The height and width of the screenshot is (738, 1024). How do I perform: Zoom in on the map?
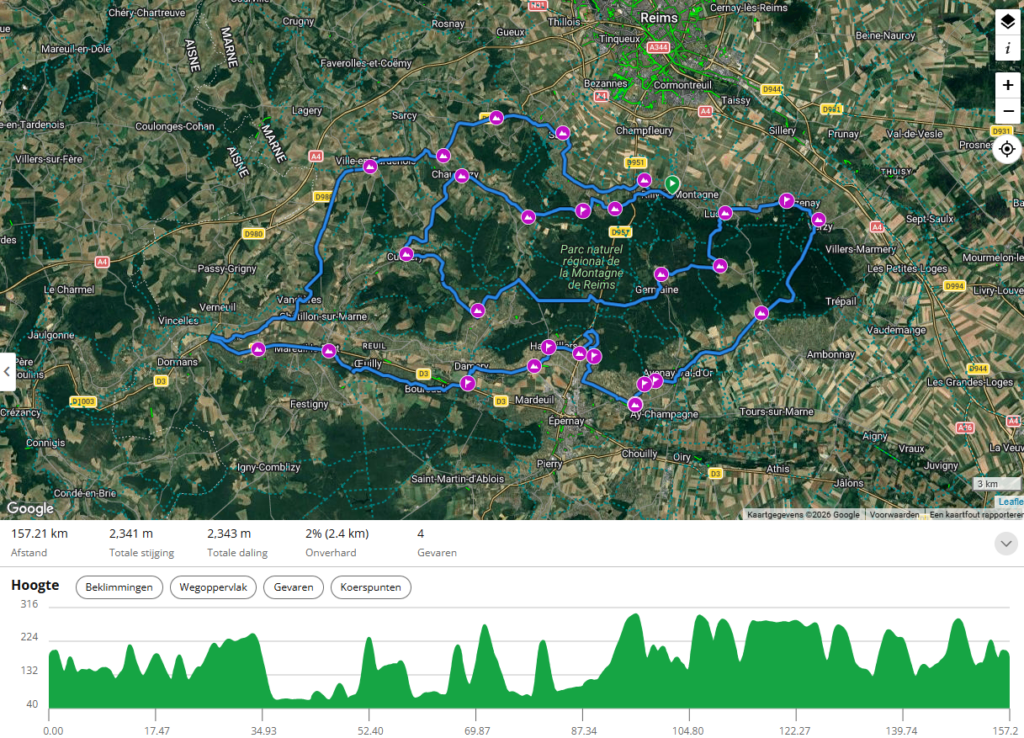coord(1008,85)
